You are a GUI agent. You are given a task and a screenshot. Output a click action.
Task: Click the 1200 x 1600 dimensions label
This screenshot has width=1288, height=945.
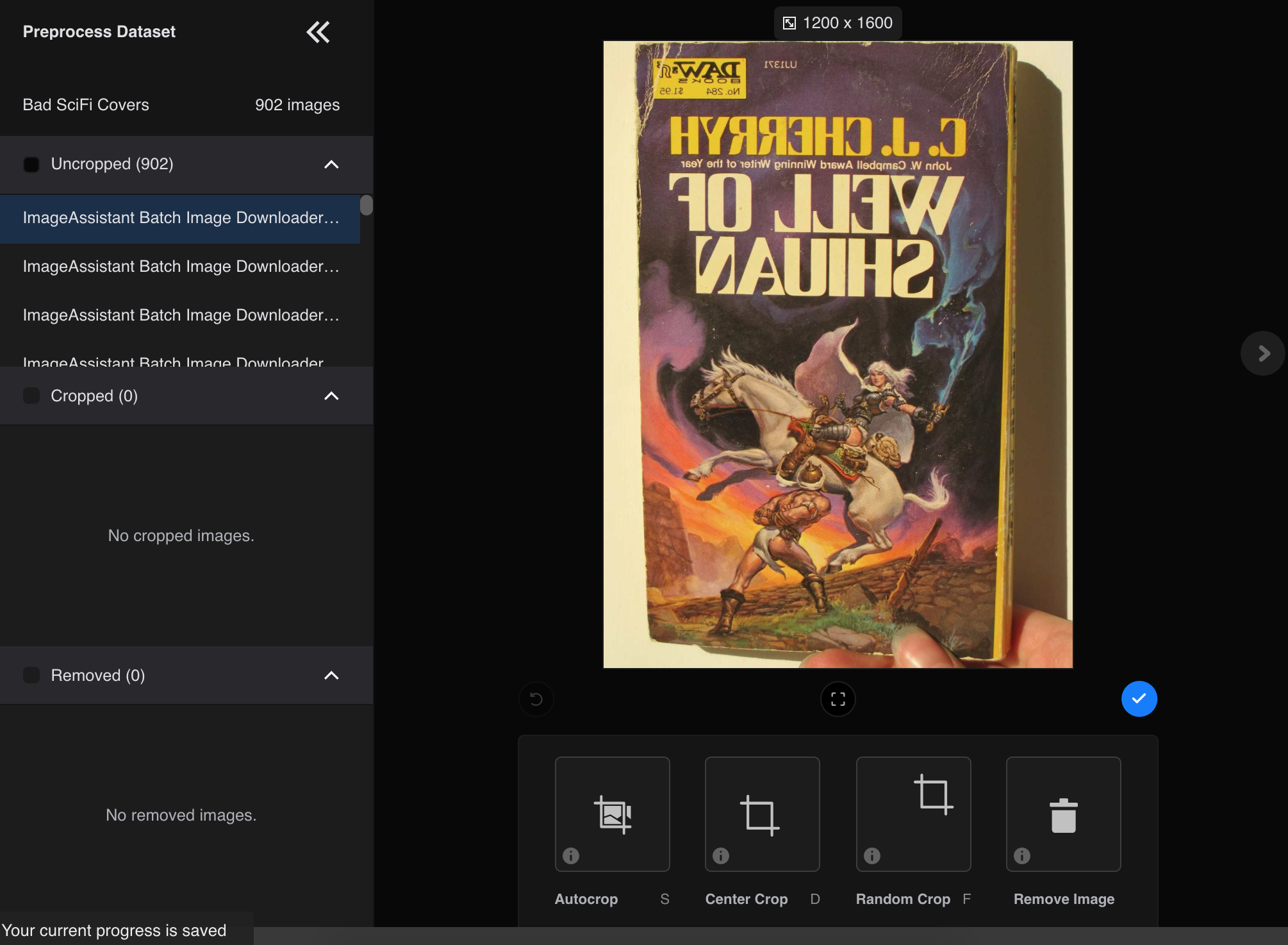point(847,23)
